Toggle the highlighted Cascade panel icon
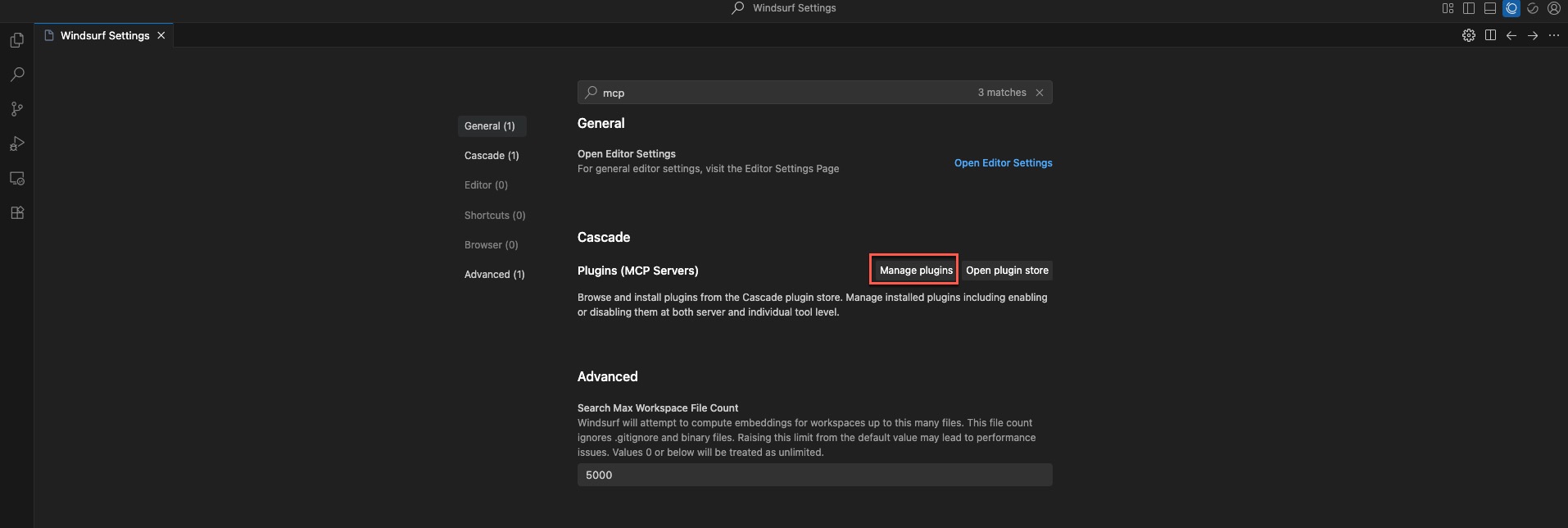 point(1511,8)
